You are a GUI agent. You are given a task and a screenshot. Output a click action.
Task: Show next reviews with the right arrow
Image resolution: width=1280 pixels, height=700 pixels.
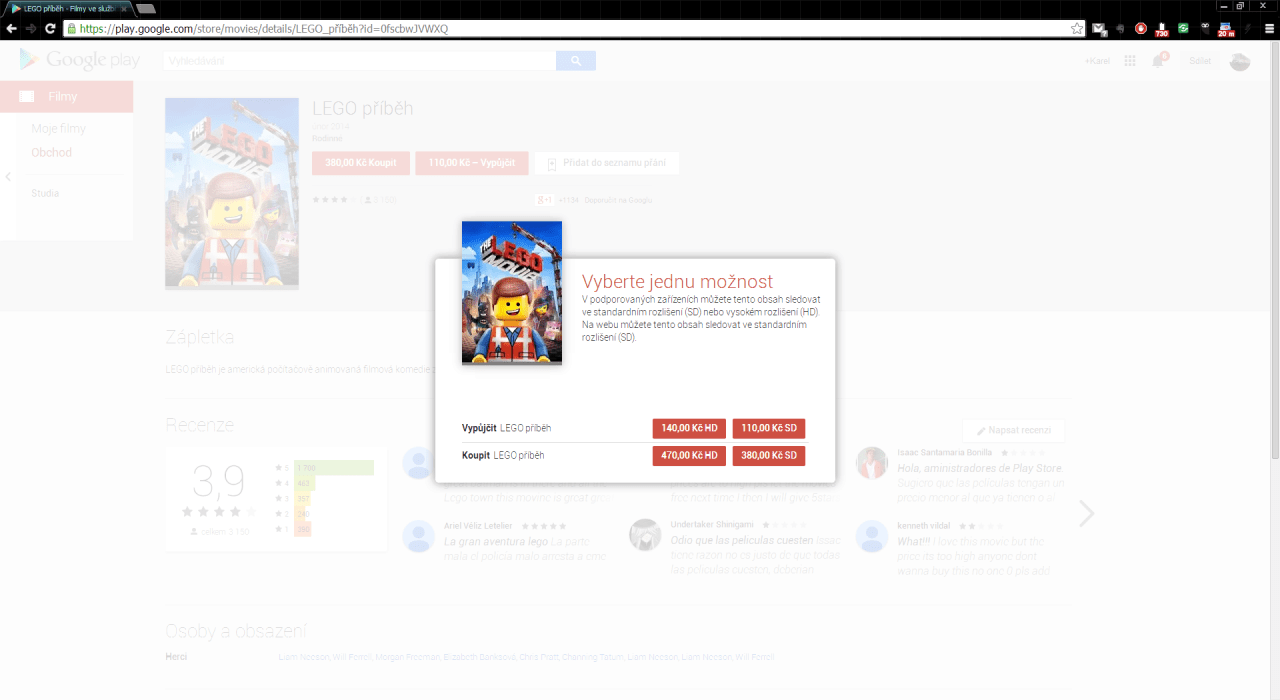1086,514
